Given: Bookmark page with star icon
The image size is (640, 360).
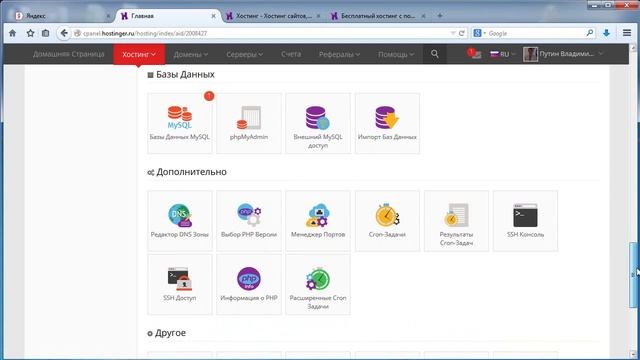Looking at the screenshot, I should pyautogui.click(x=30, y=33).
